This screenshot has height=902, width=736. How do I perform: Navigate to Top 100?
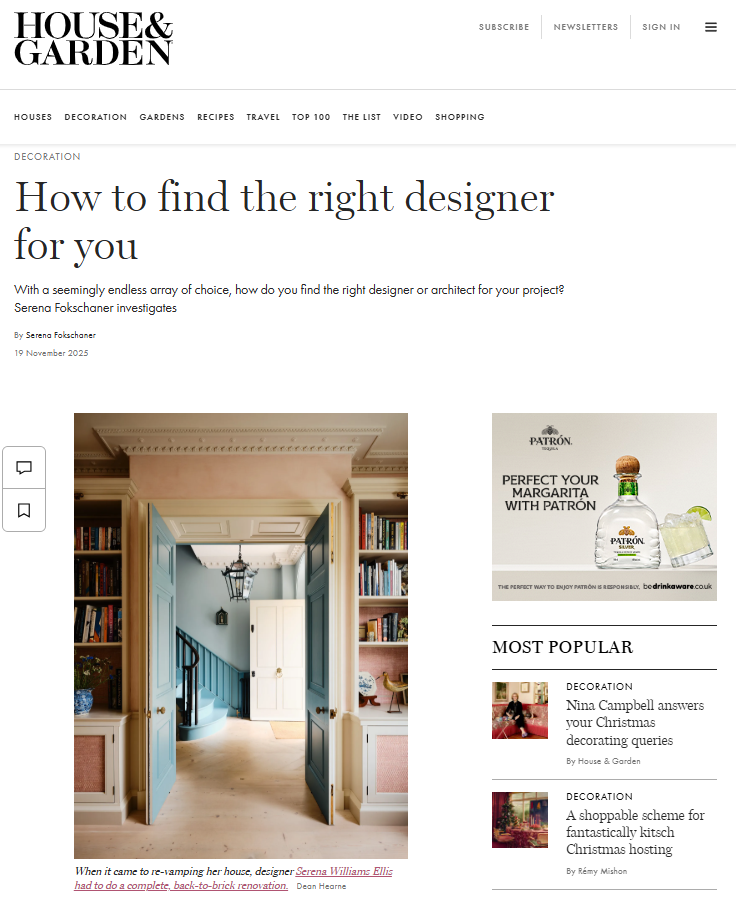[311, 117]
